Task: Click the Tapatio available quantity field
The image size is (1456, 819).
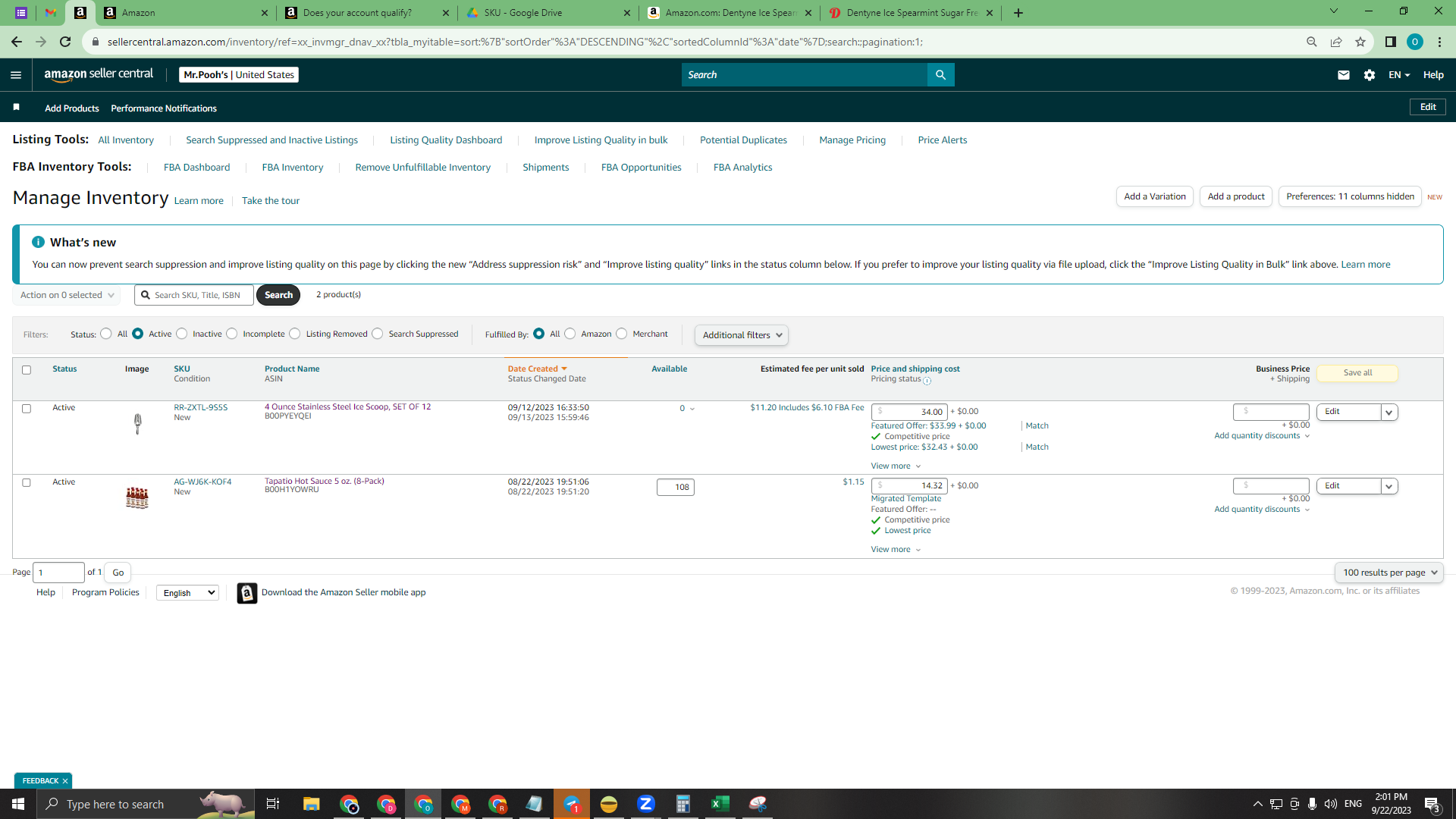Action: (x=675, y=487)
